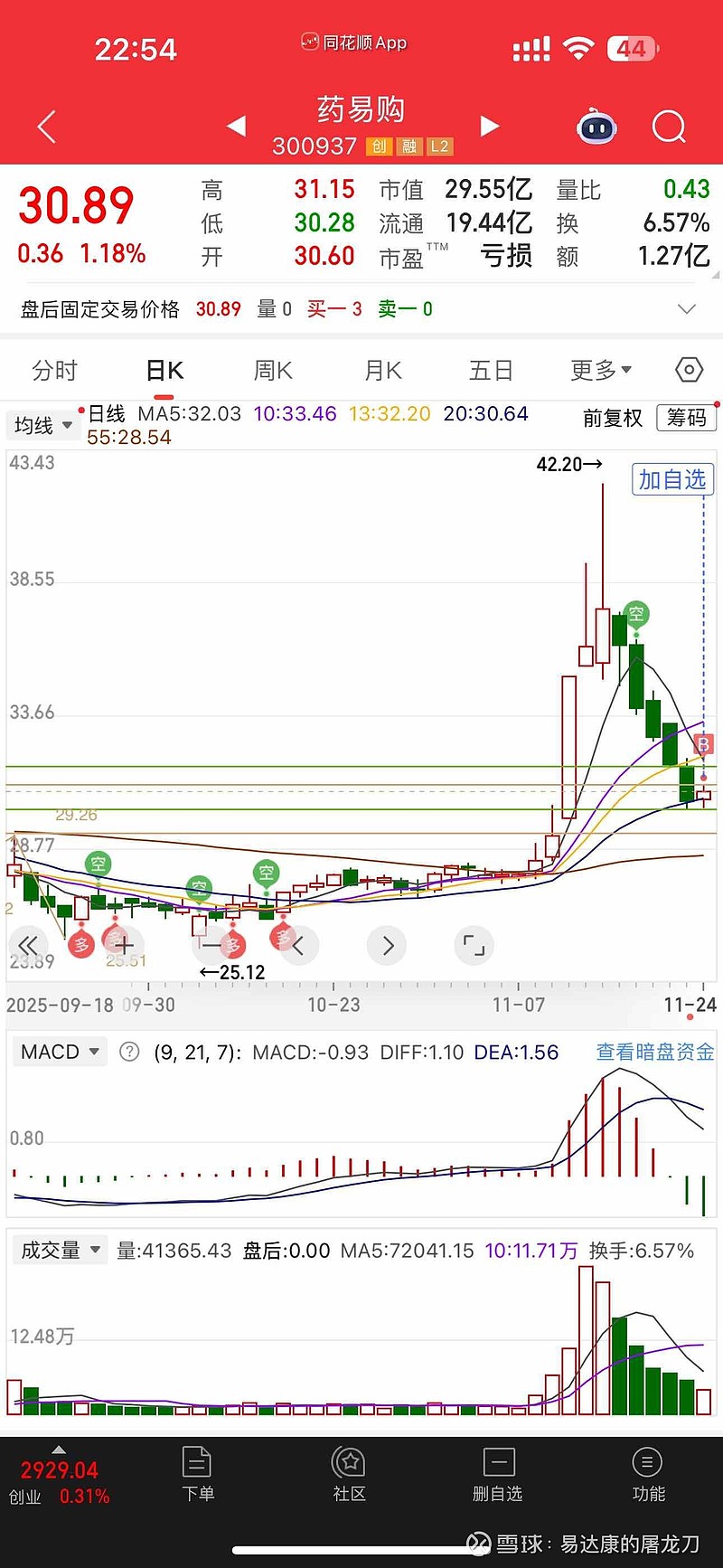Screen dimensions: 723x1568
Task: Expand chart to fullscreen icon
Action: point(474,946)
